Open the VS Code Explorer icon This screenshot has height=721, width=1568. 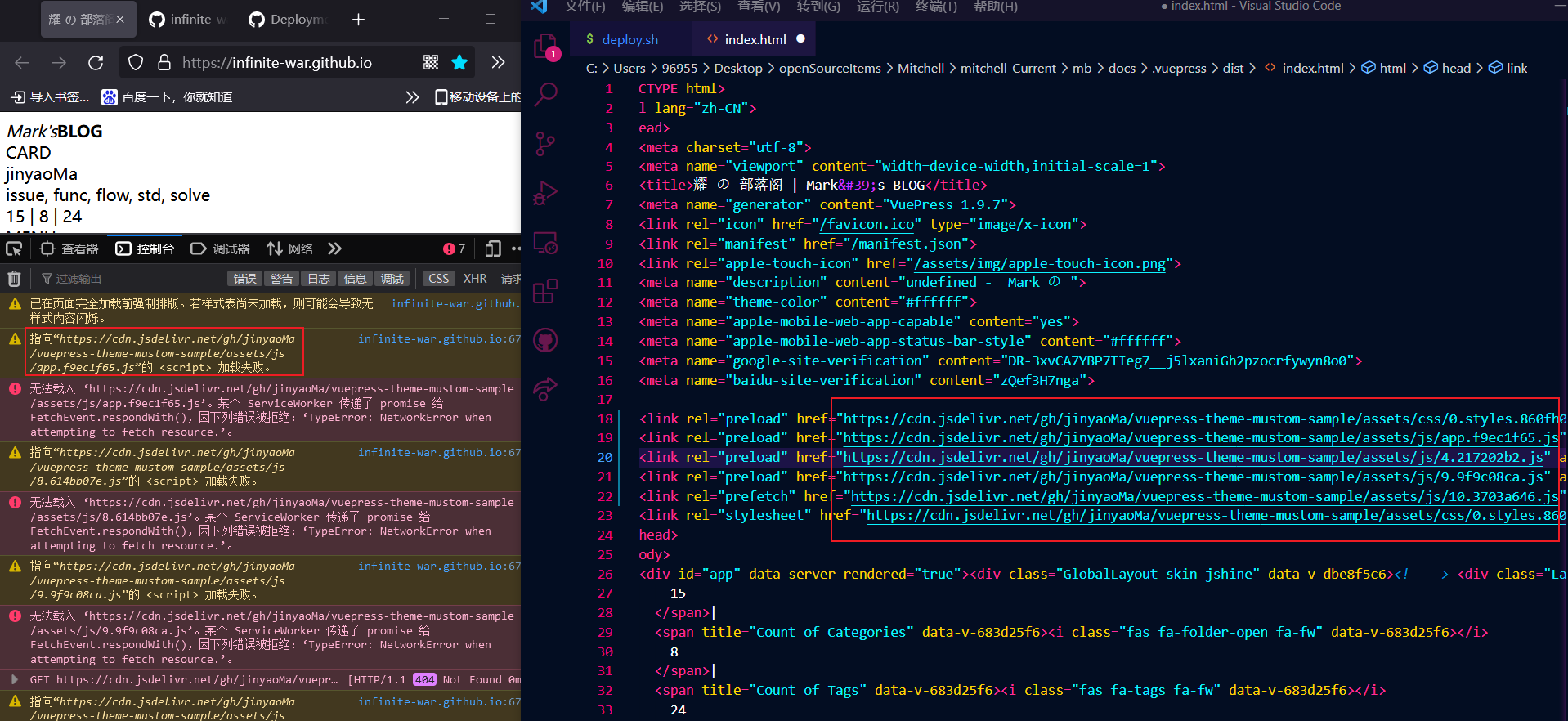click(545, 47)
